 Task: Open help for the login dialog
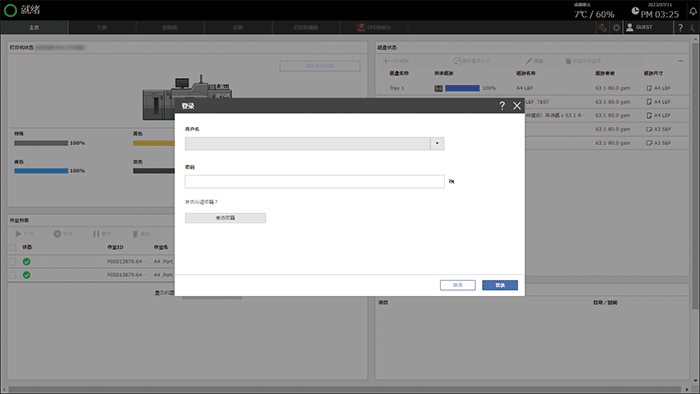click(502, 105)
